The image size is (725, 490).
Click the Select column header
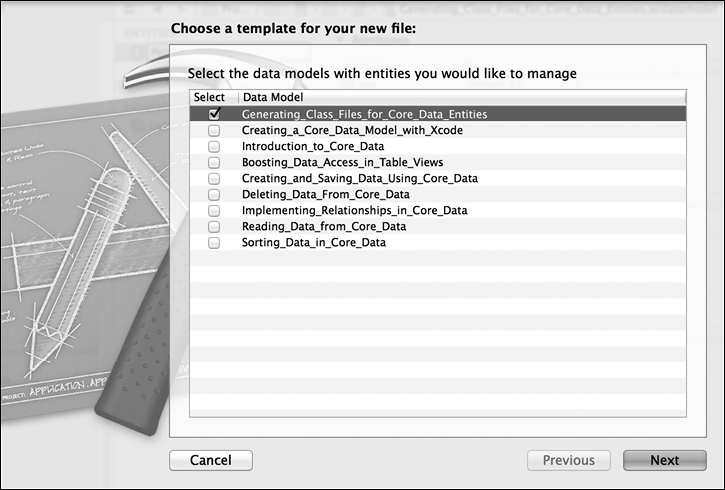click(x=209, y=98)
